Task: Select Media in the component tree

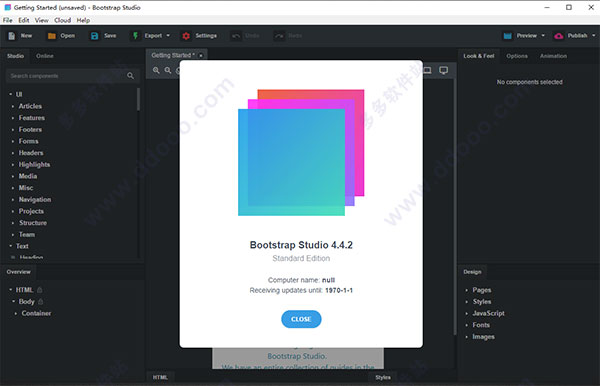Action: click(28, 176)
